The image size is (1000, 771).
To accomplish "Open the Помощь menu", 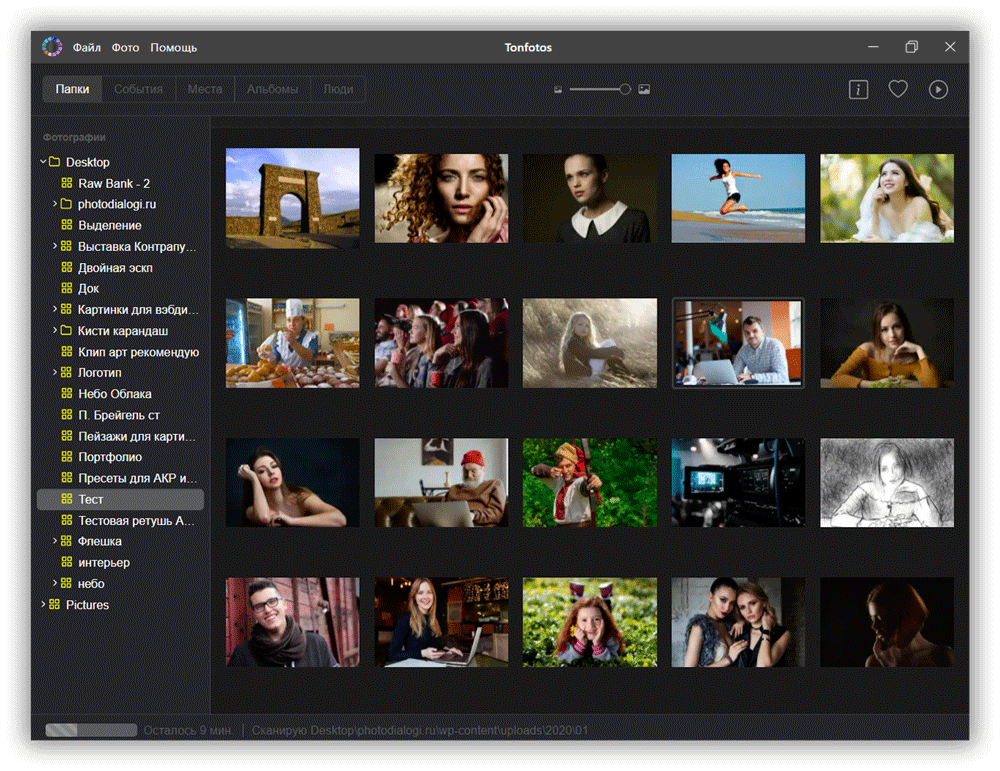I will pyautogui.click(x=173, y=47).
